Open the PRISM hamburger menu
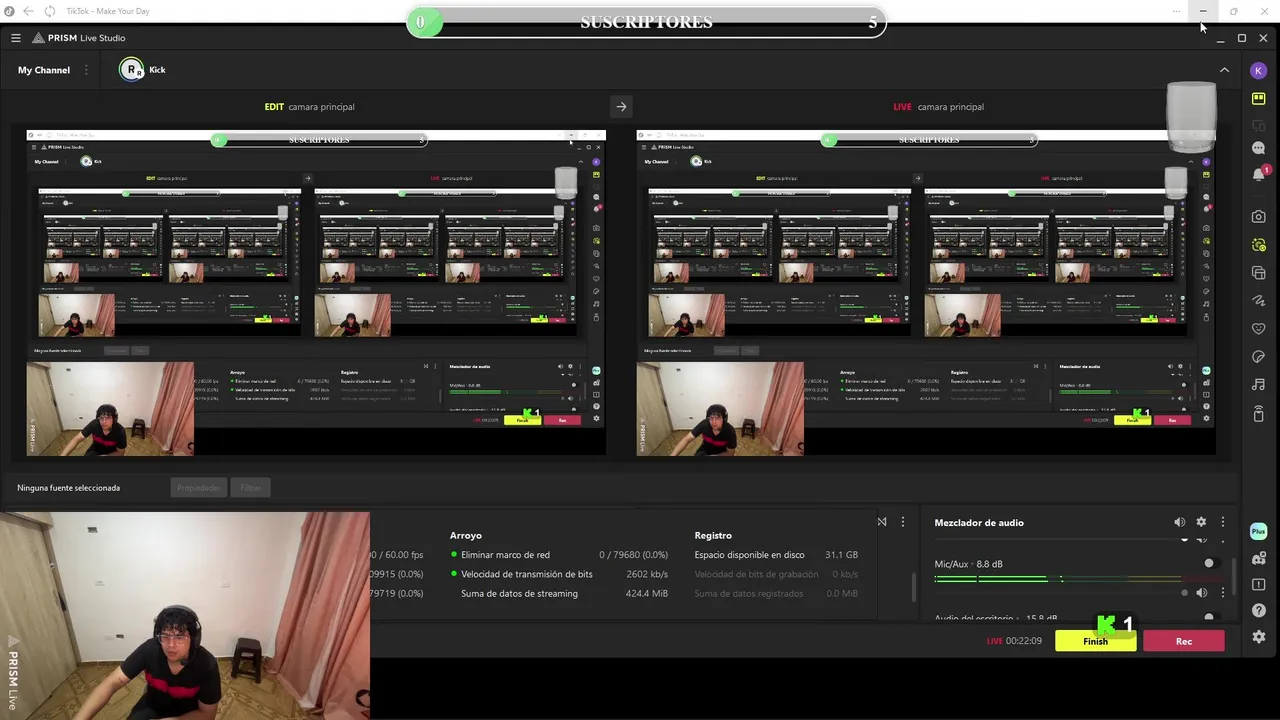Image resolution: width=1280 pixels, height=720 pixels. (x=16, y=38)
